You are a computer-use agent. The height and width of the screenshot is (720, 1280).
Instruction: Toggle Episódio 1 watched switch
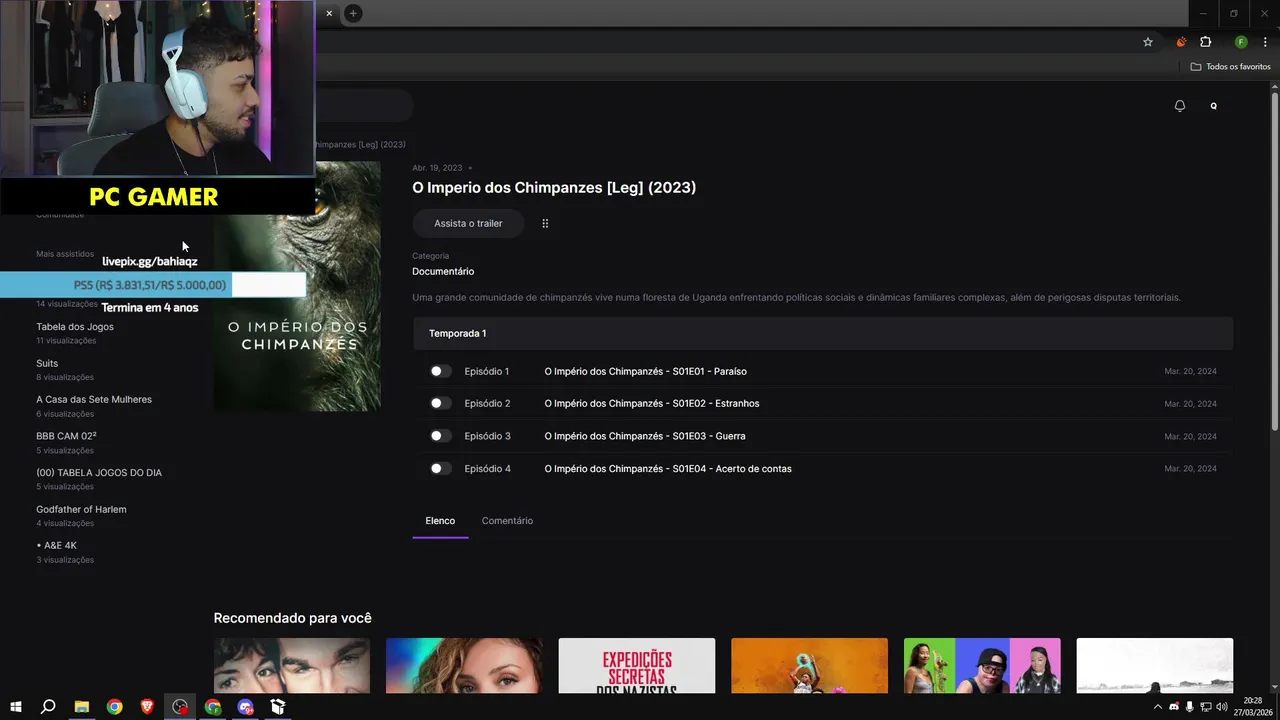[x=440, y=371]
